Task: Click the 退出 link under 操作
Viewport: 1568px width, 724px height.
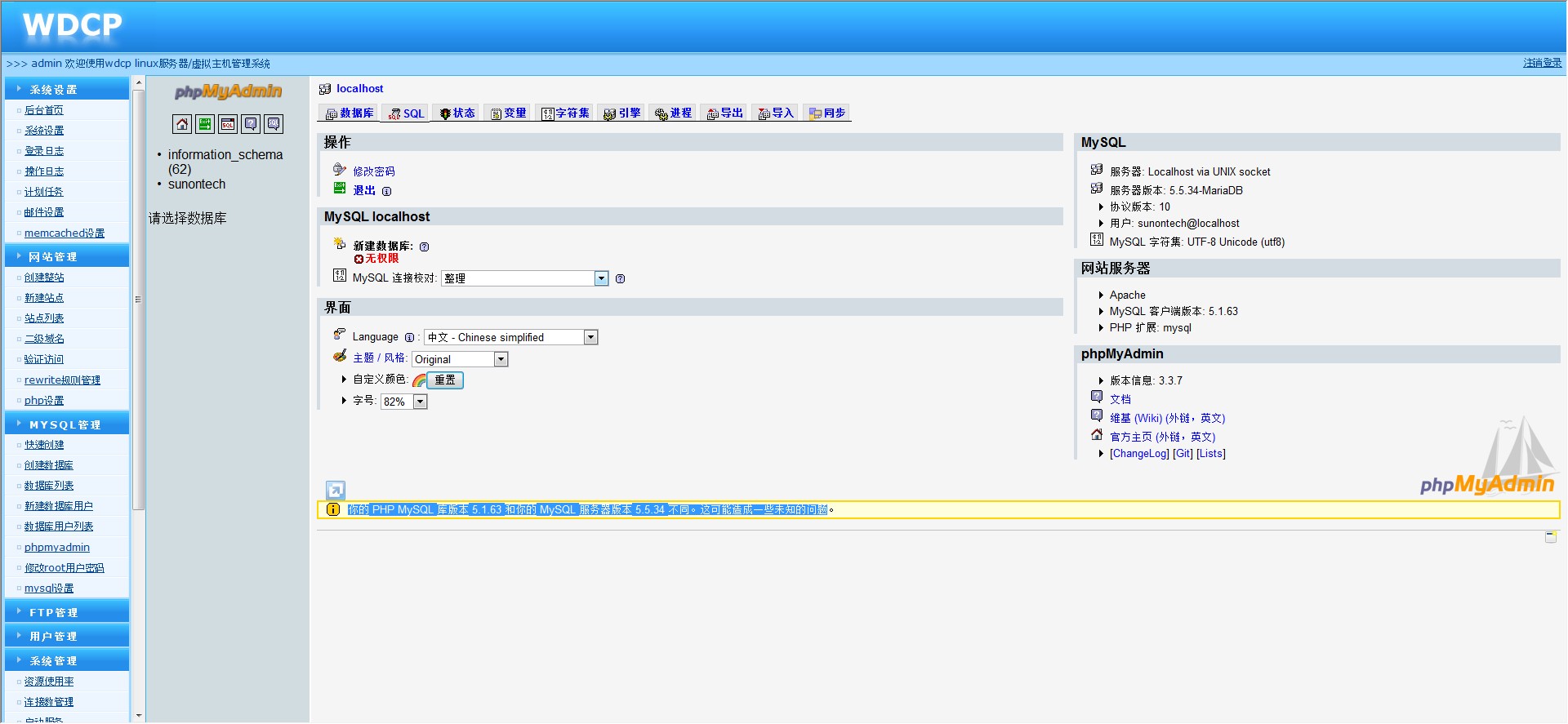Action: (x=364, y=190)
